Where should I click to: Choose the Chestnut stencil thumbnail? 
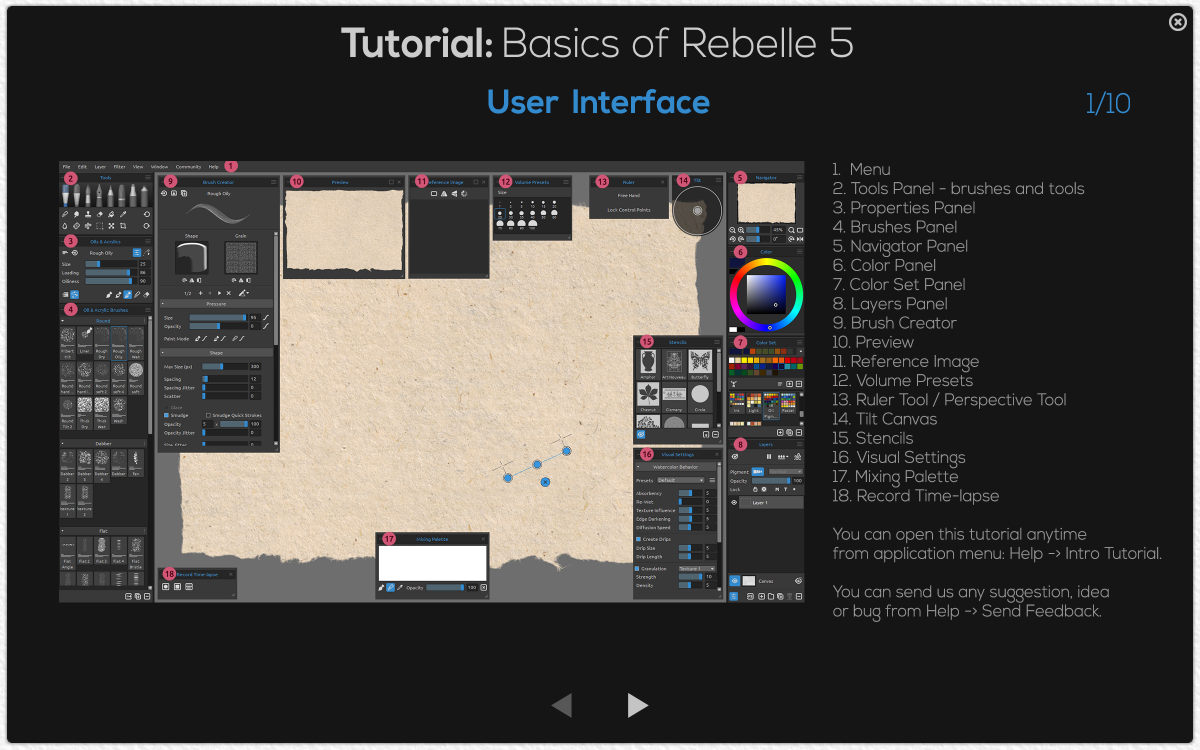648,394
